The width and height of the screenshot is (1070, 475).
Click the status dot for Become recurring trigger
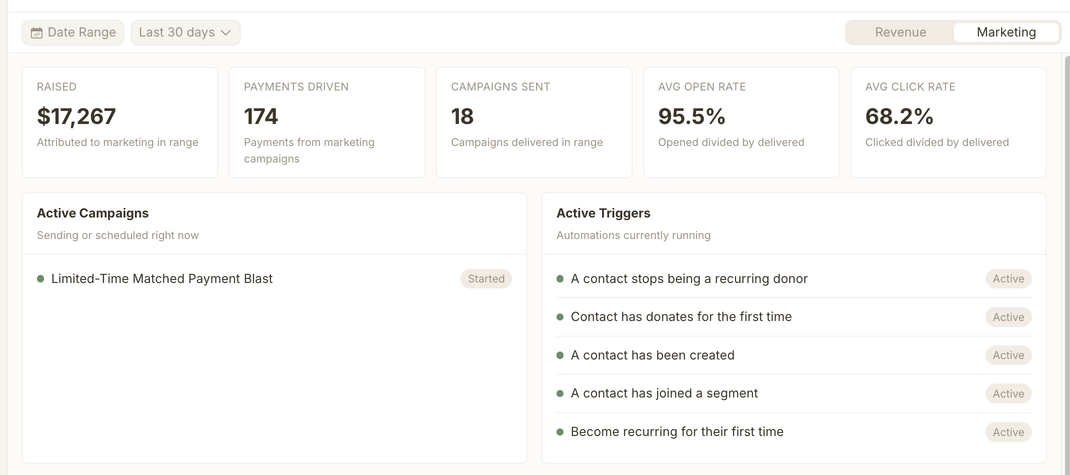560,431
